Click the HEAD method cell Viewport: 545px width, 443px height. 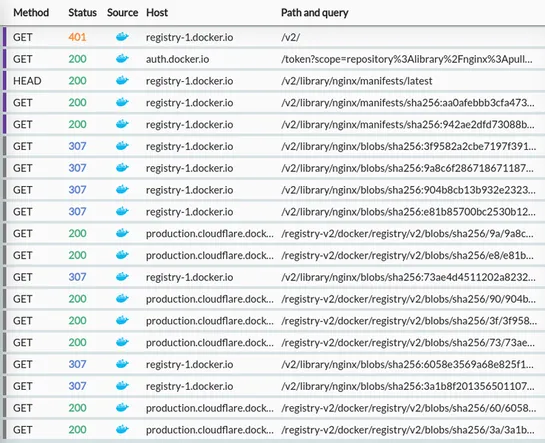pyautogui.click(x=27, y=81)
